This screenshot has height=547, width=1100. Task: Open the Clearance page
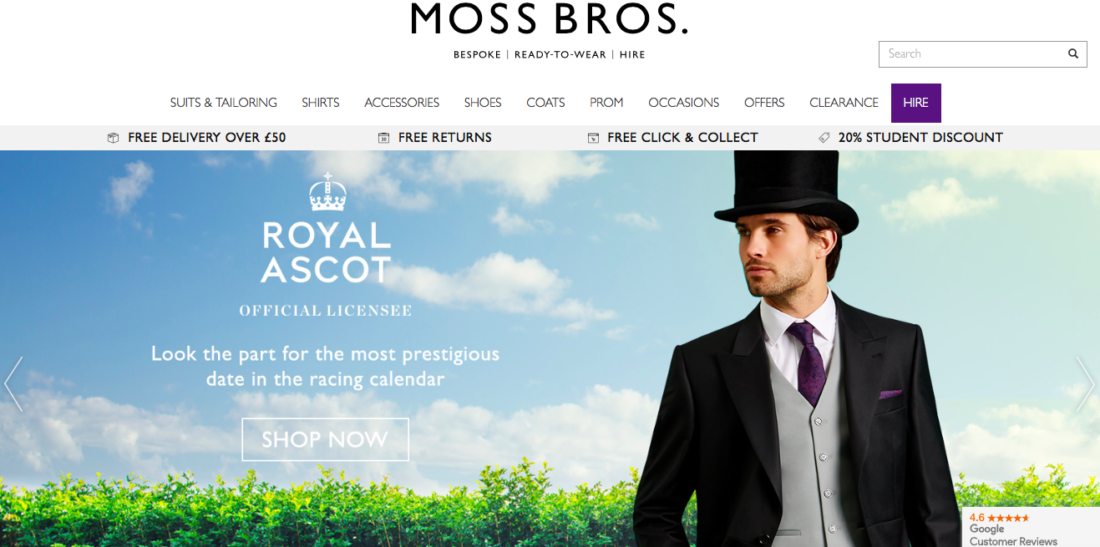point(844,103)
